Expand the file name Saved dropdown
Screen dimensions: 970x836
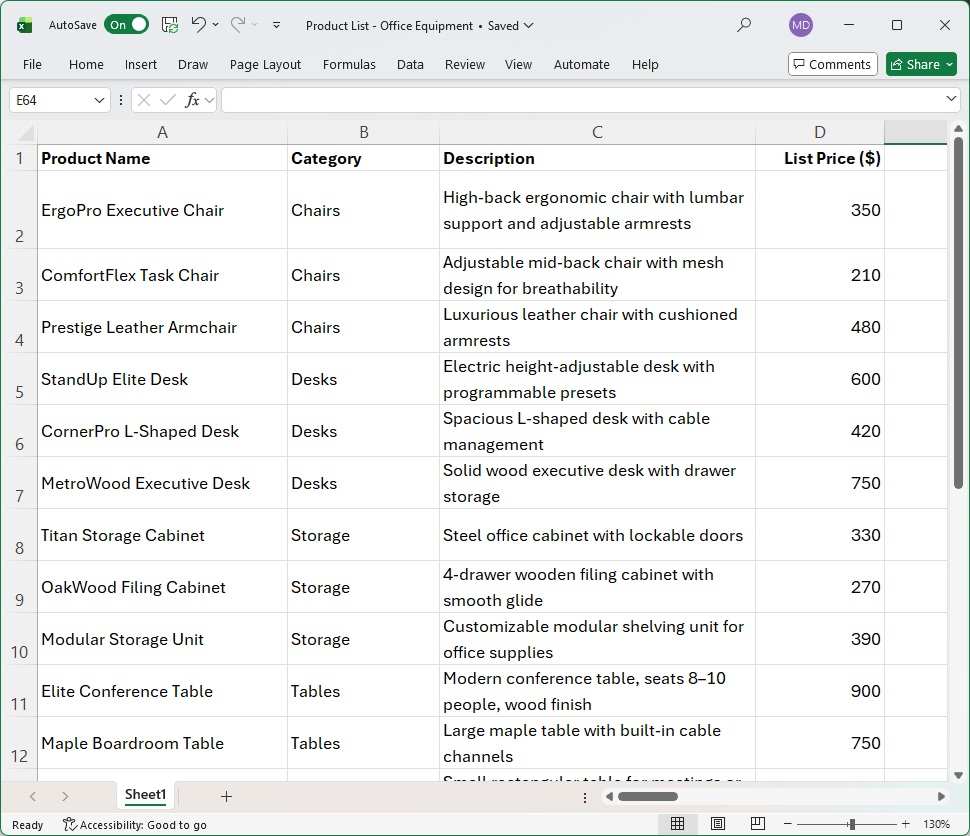(528, 25)
